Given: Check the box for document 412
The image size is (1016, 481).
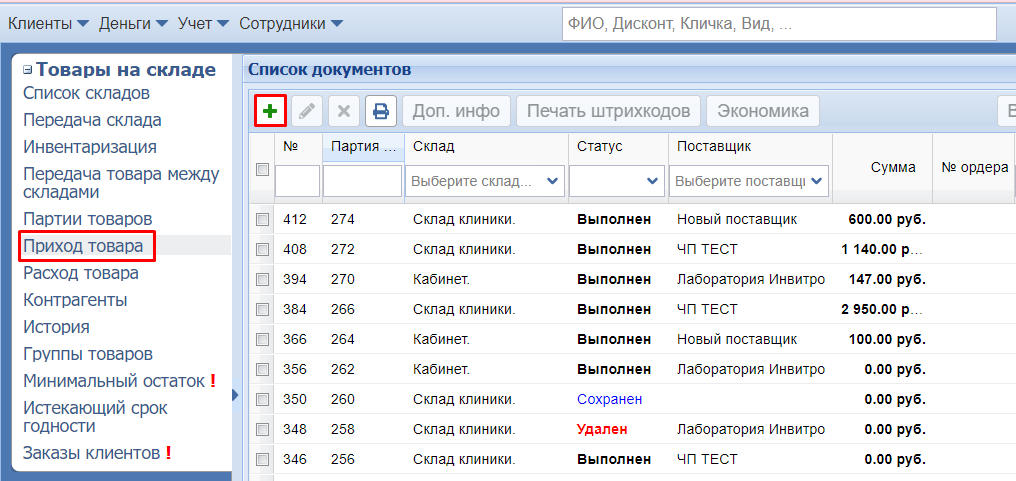Looking at the screenshot, I should (263, 219).
